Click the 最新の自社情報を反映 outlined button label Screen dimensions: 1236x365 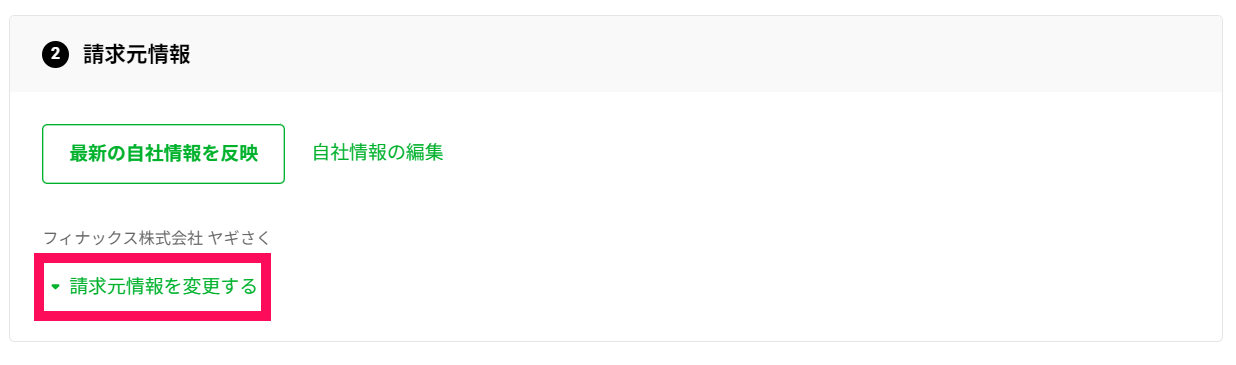click(163, 154)
